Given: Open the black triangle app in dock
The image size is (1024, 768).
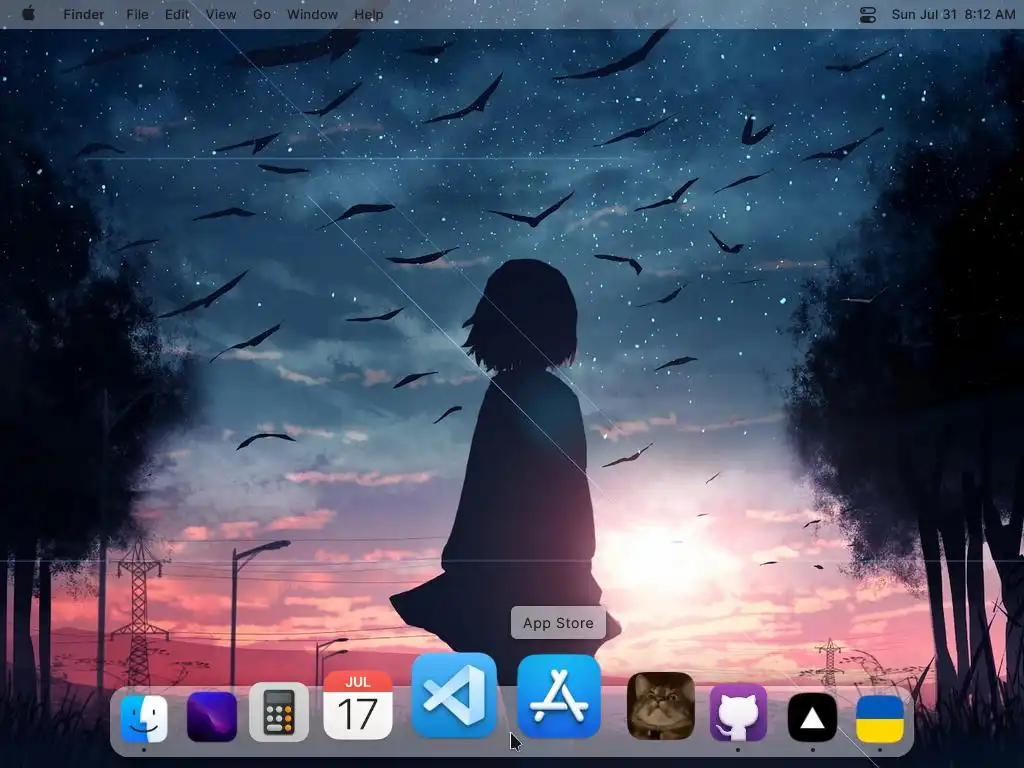Looking at the screenshot, I should (812, 718).
